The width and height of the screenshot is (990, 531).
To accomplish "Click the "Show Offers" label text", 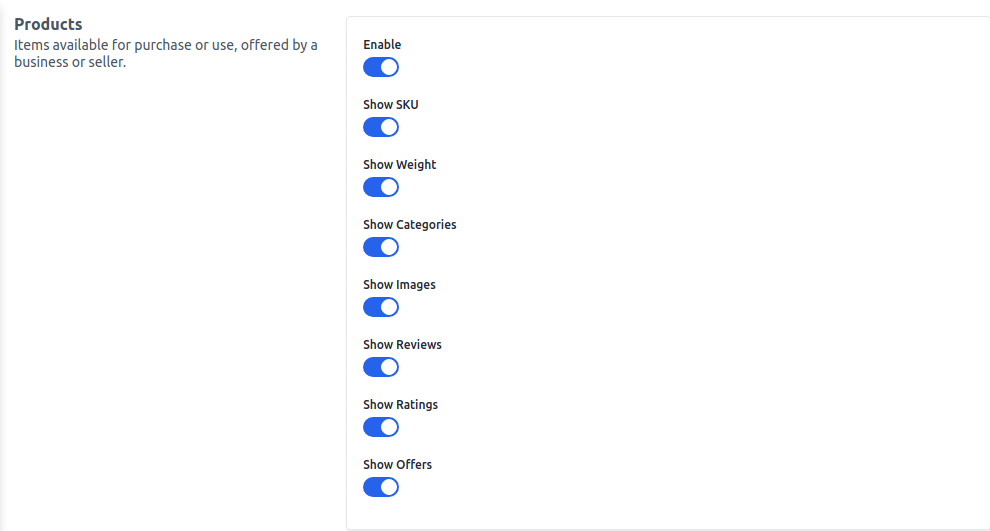I will 397,465.
